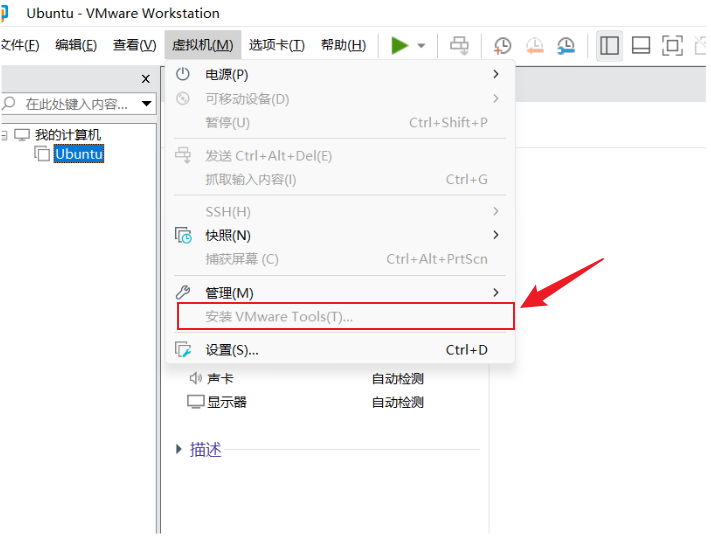Screen dimensions: 711x537
Task: Close the library panel with the X
Action: tap(146, 78)
